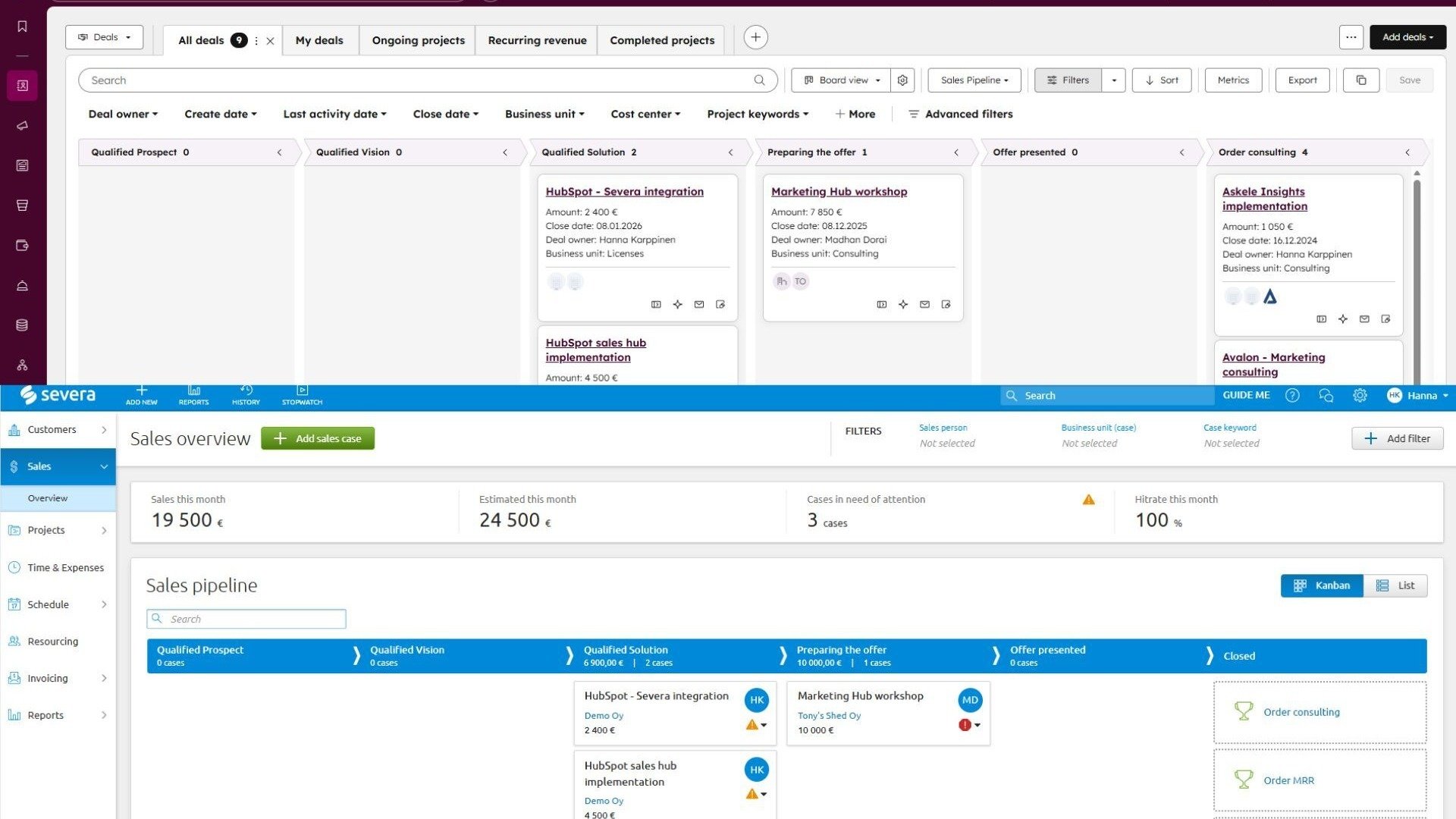Click the Add New plus icon in Severa
The width and height of the screenshot is (1456, 819).
[141, 395]
